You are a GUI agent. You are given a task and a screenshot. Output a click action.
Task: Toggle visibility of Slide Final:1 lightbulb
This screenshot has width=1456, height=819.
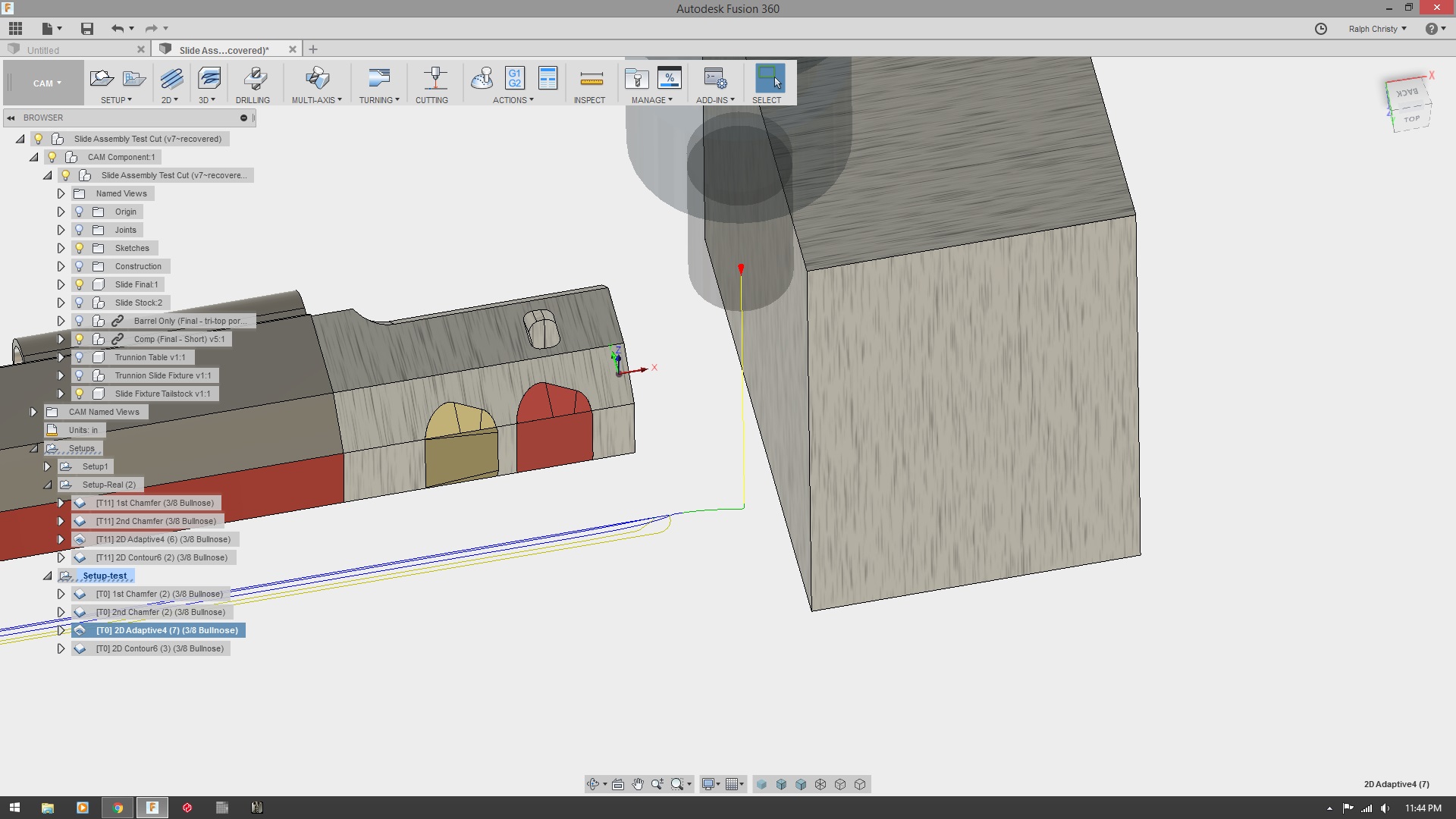point(80,284)
